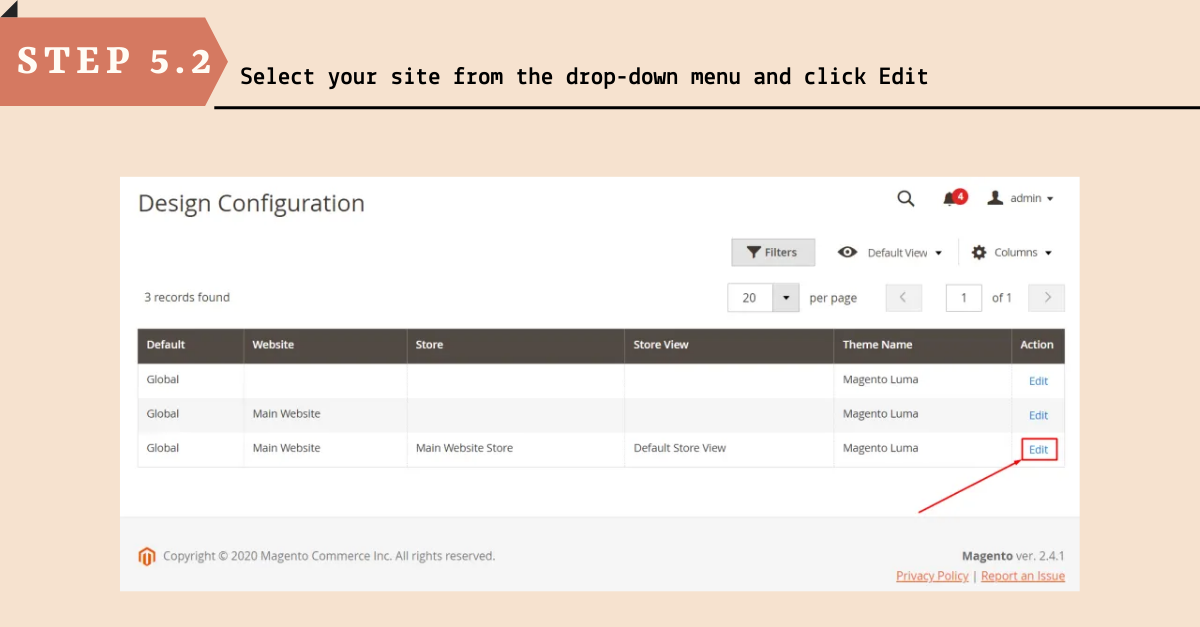Click the Design Configuration page title
Screen dimensions: 1200x627
tap(251, 204)
